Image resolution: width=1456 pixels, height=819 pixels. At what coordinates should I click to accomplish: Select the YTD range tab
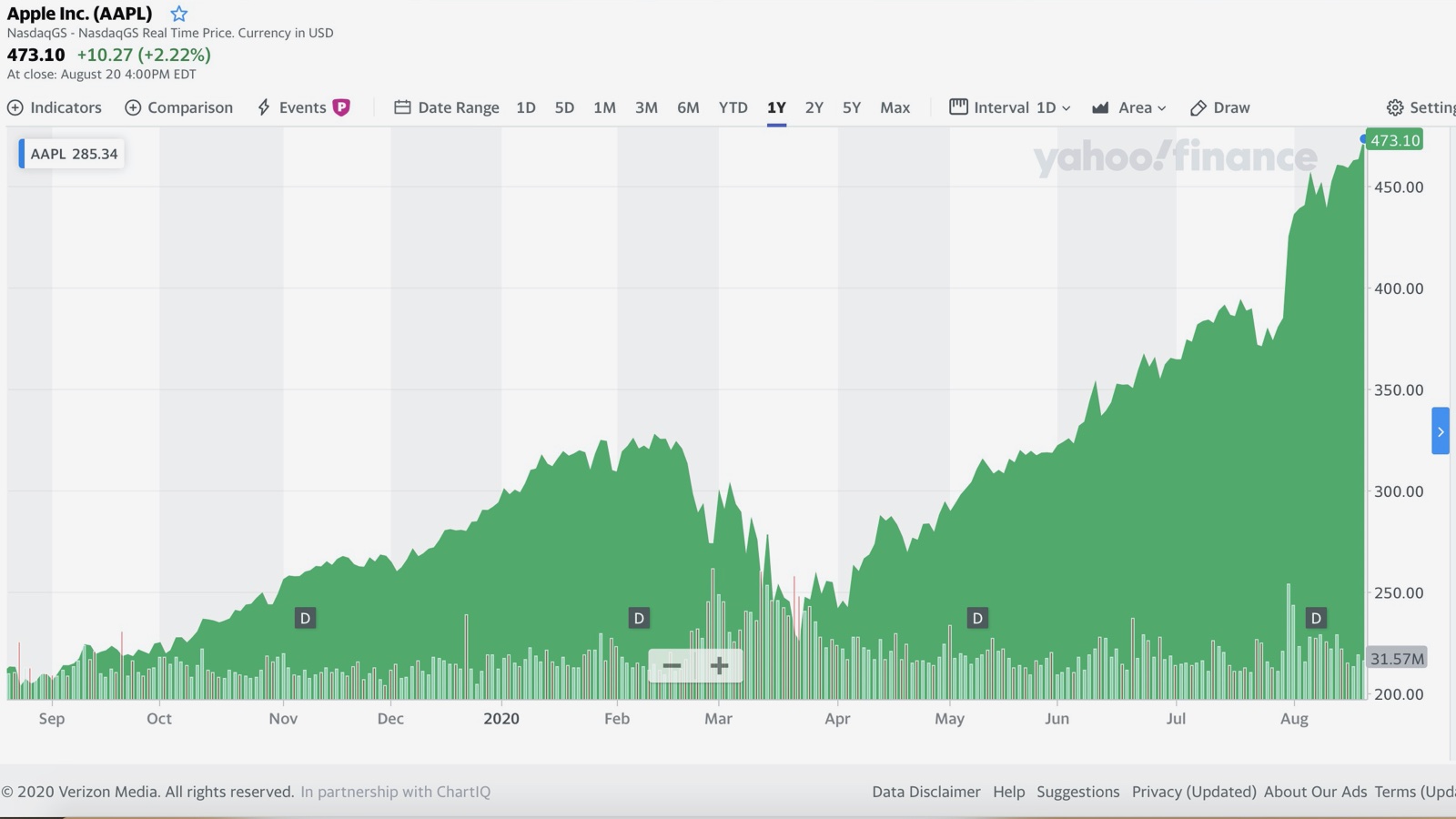(x=733, y=107)
